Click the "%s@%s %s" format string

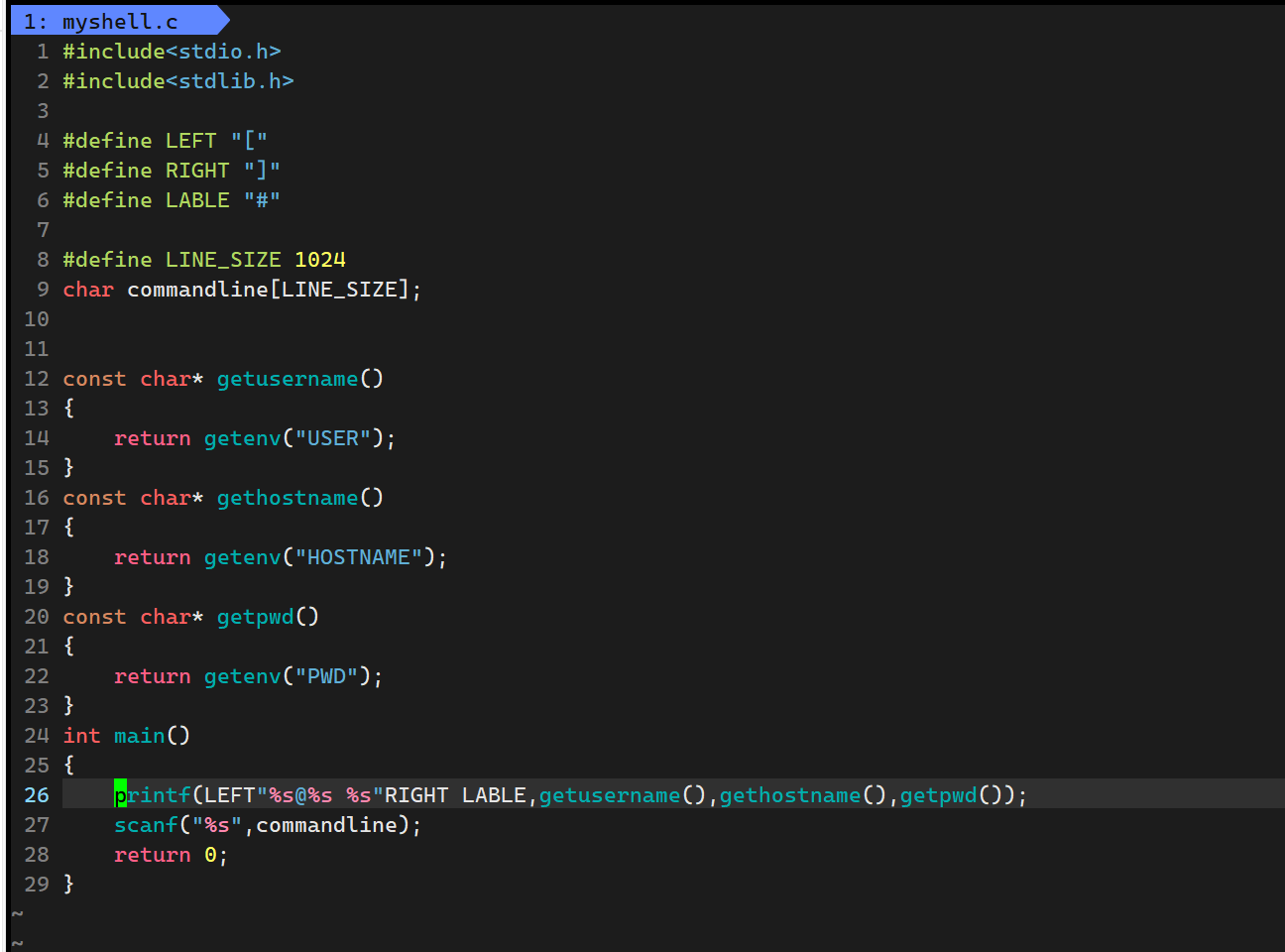[320, 795]
